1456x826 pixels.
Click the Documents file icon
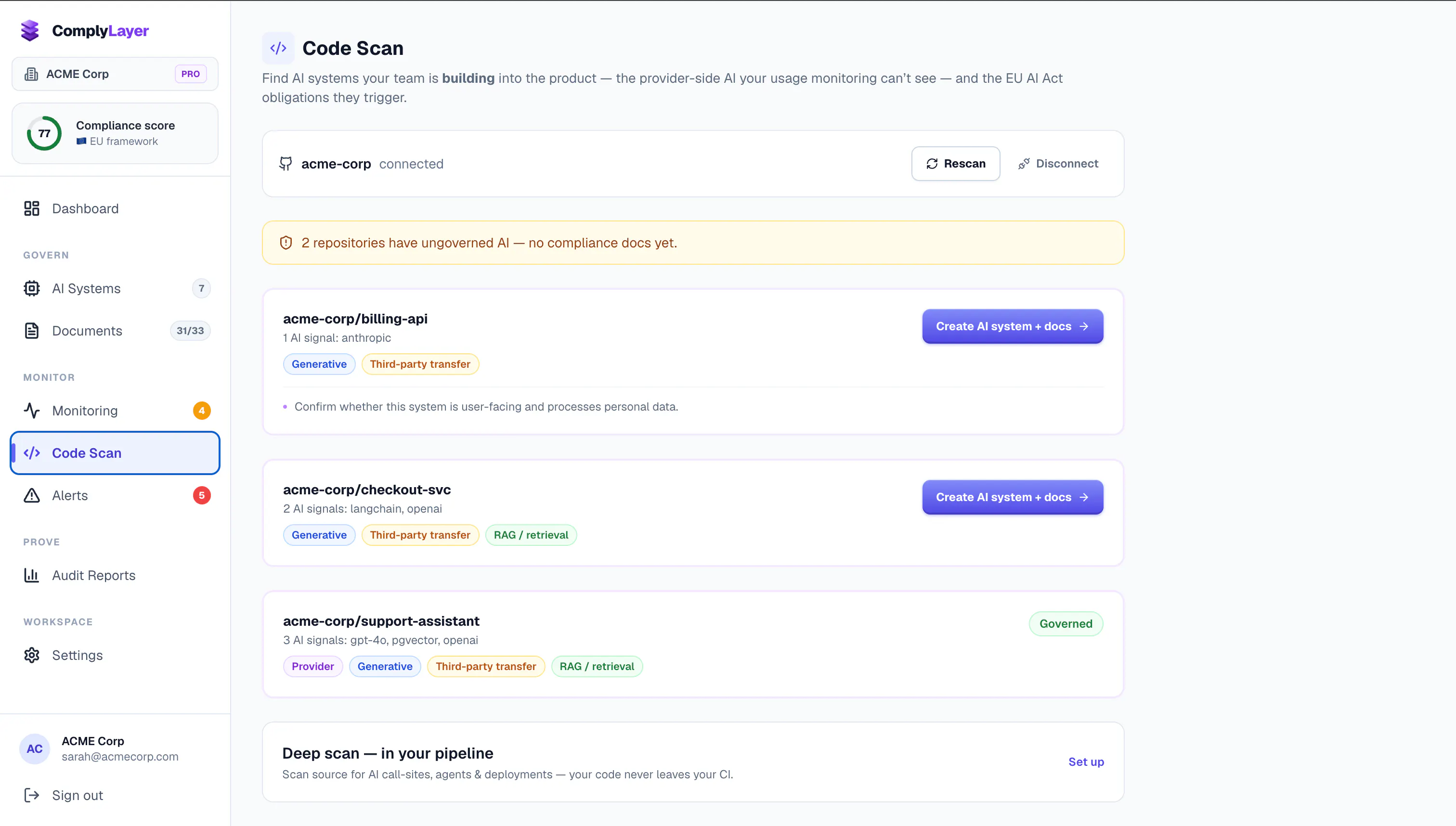(x=32, y=331)
